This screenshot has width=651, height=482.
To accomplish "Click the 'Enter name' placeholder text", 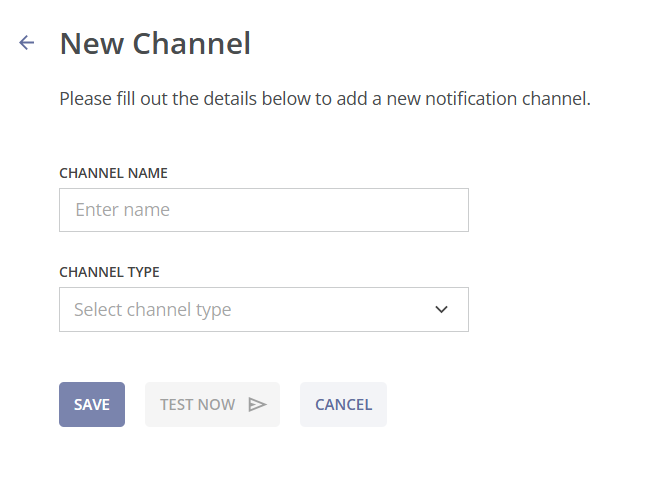I will point(122,210).
